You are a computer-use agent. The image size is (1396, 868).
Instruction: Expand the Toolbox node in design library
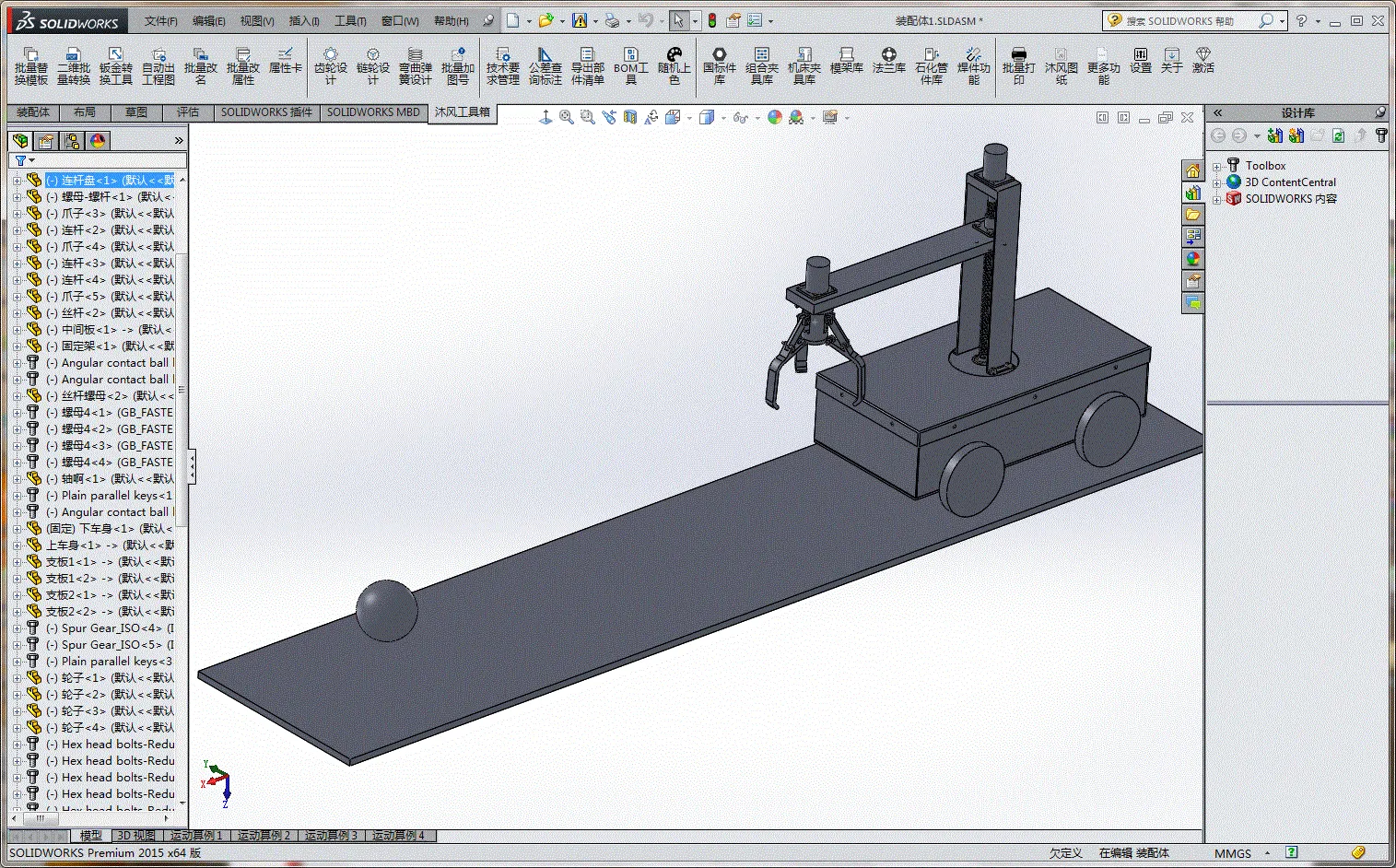[1216, 167]
